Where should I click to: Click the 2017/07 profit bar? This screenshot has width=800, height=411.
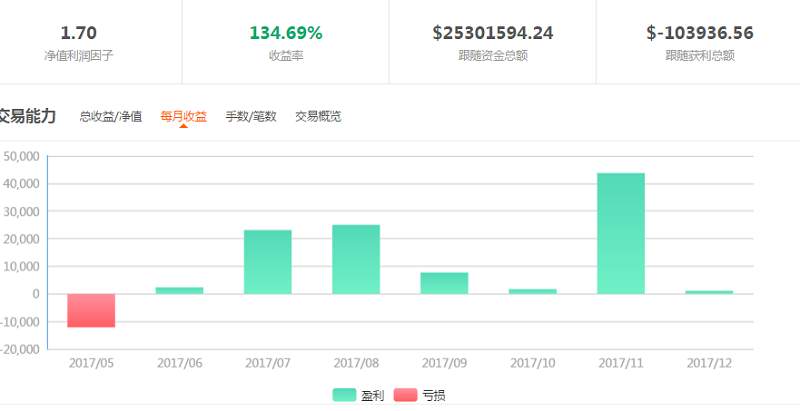(268, 262)
